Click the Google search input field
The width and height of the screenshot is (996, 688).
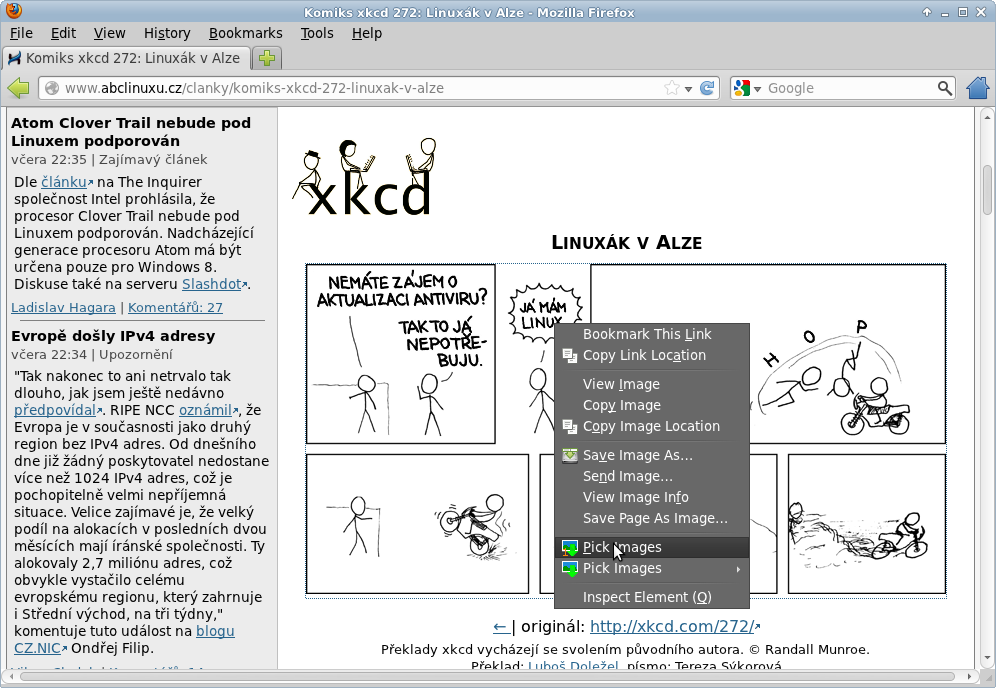click(850, 88)
